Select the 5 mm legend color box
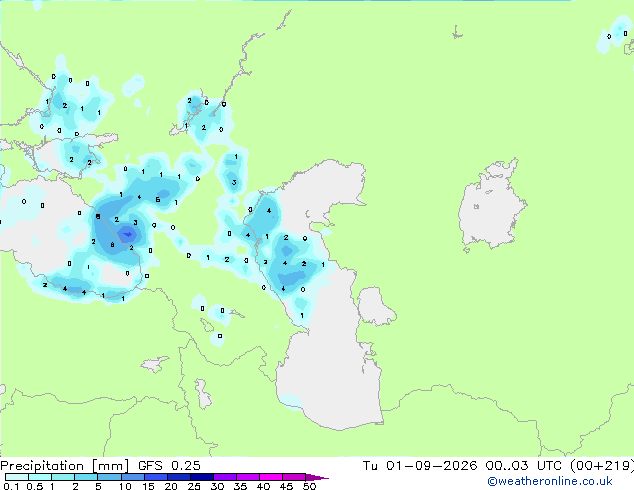 click(109, 477)
